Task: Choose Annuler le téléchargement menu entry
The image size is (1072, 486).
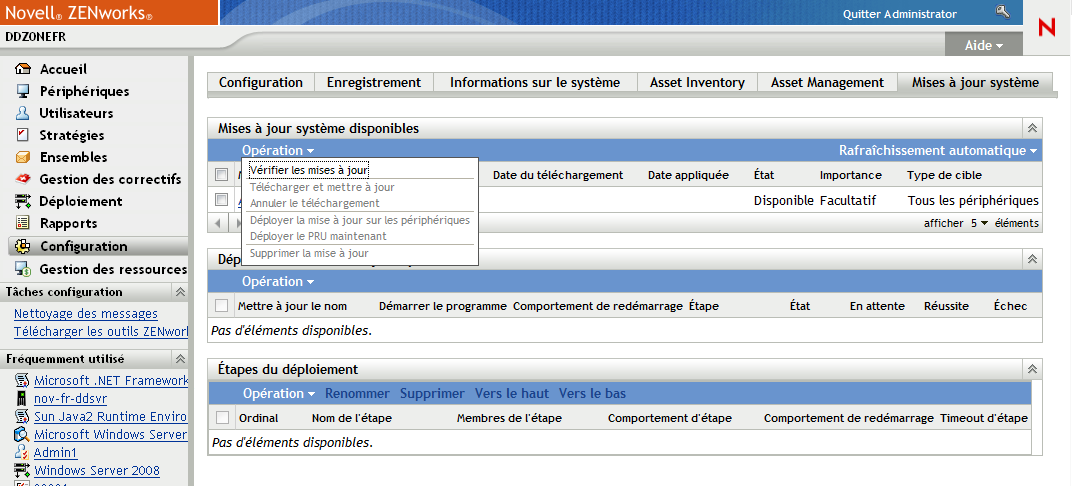Action: click(x=314, y=204)
